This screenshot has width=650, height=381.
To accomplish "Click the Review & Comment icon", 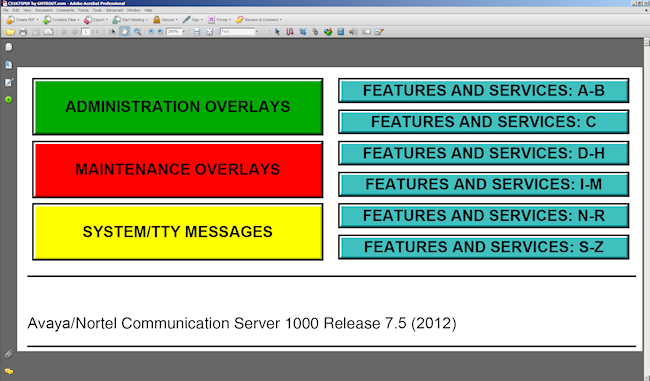I will tap(240, 19).
